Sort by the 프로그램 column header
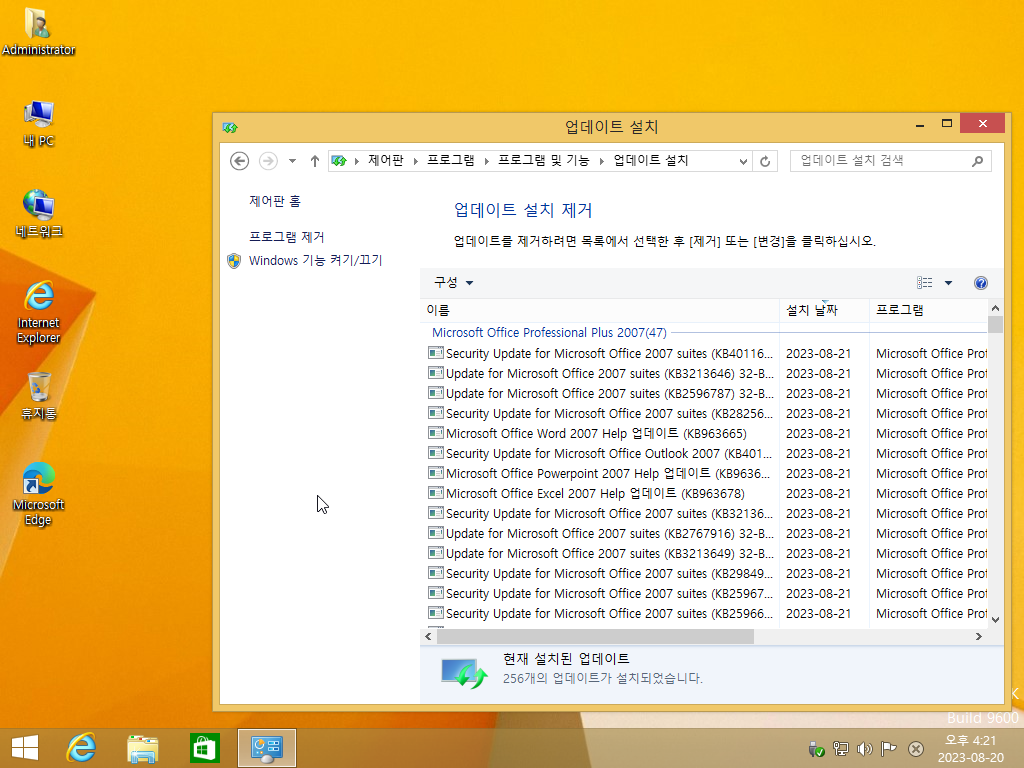The image size is (1024, 768). [x=928, y=310]
